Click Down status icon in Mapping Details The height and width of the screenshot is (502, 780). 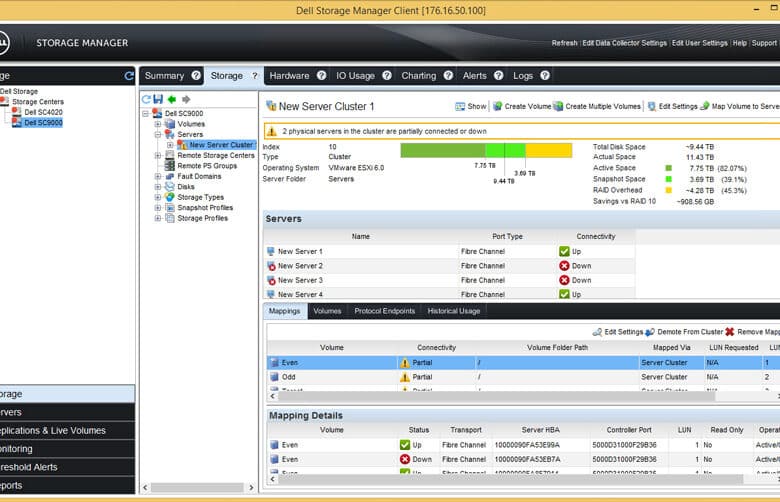(405, 459)
